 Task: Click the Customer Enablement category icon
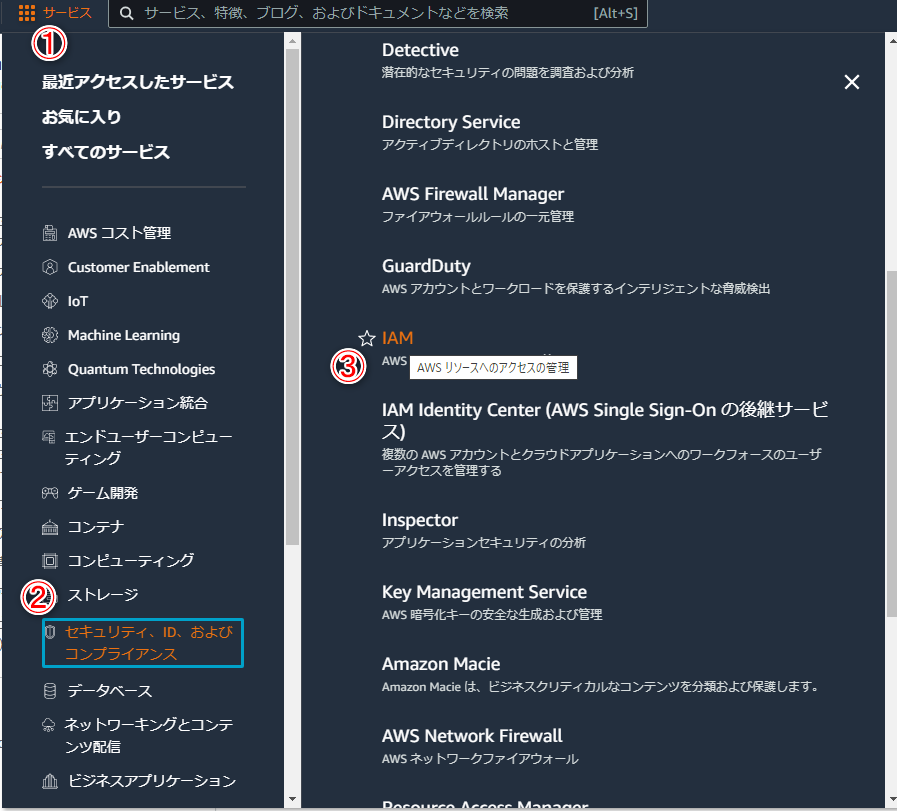click(50, 267)
